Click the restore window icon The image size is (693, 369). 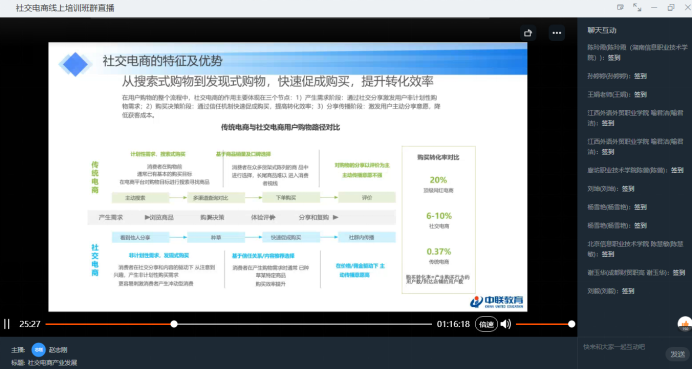[x=671, y=8]
